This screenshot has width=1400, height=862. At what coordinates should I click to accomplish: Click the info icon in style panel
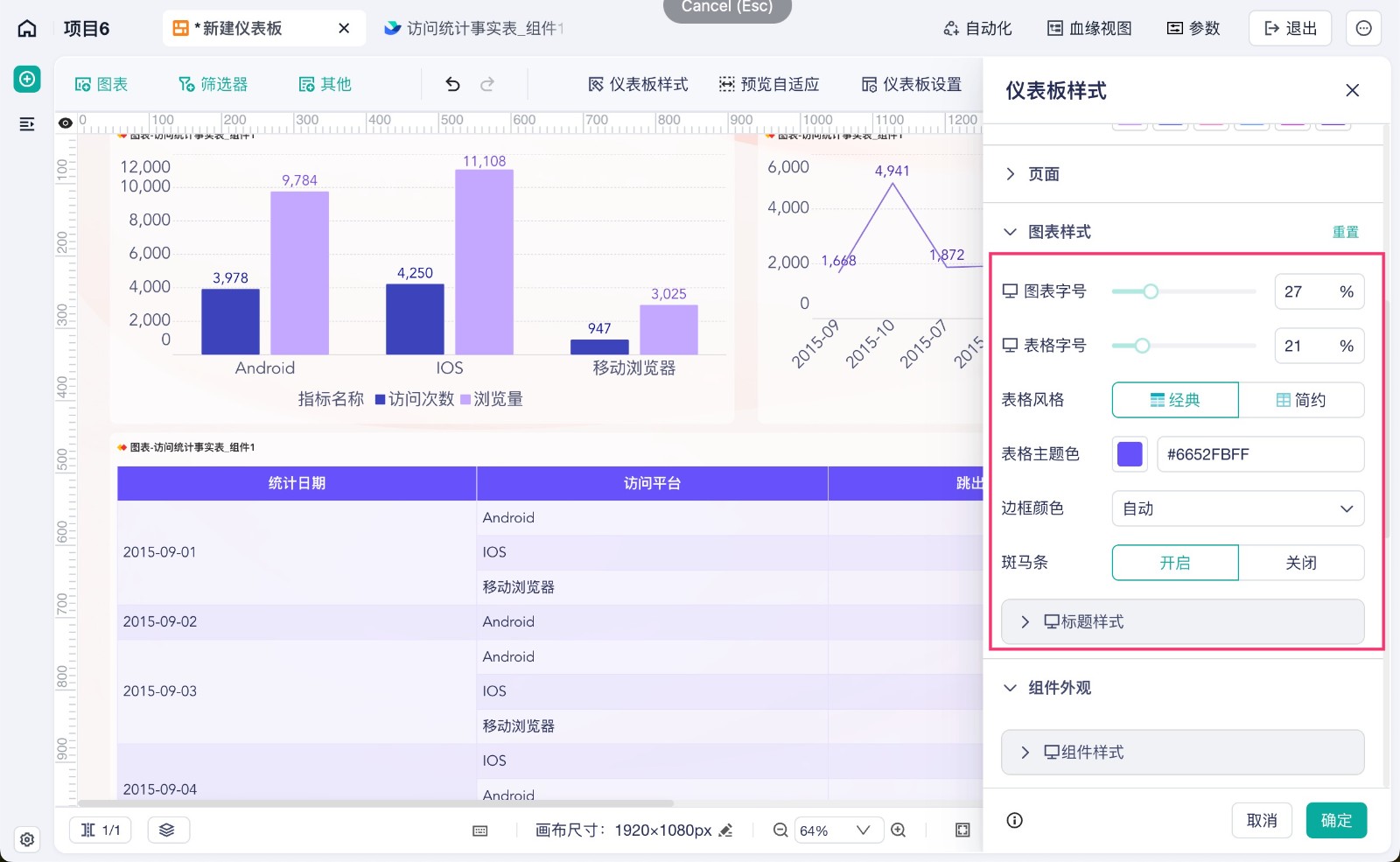1015,820
